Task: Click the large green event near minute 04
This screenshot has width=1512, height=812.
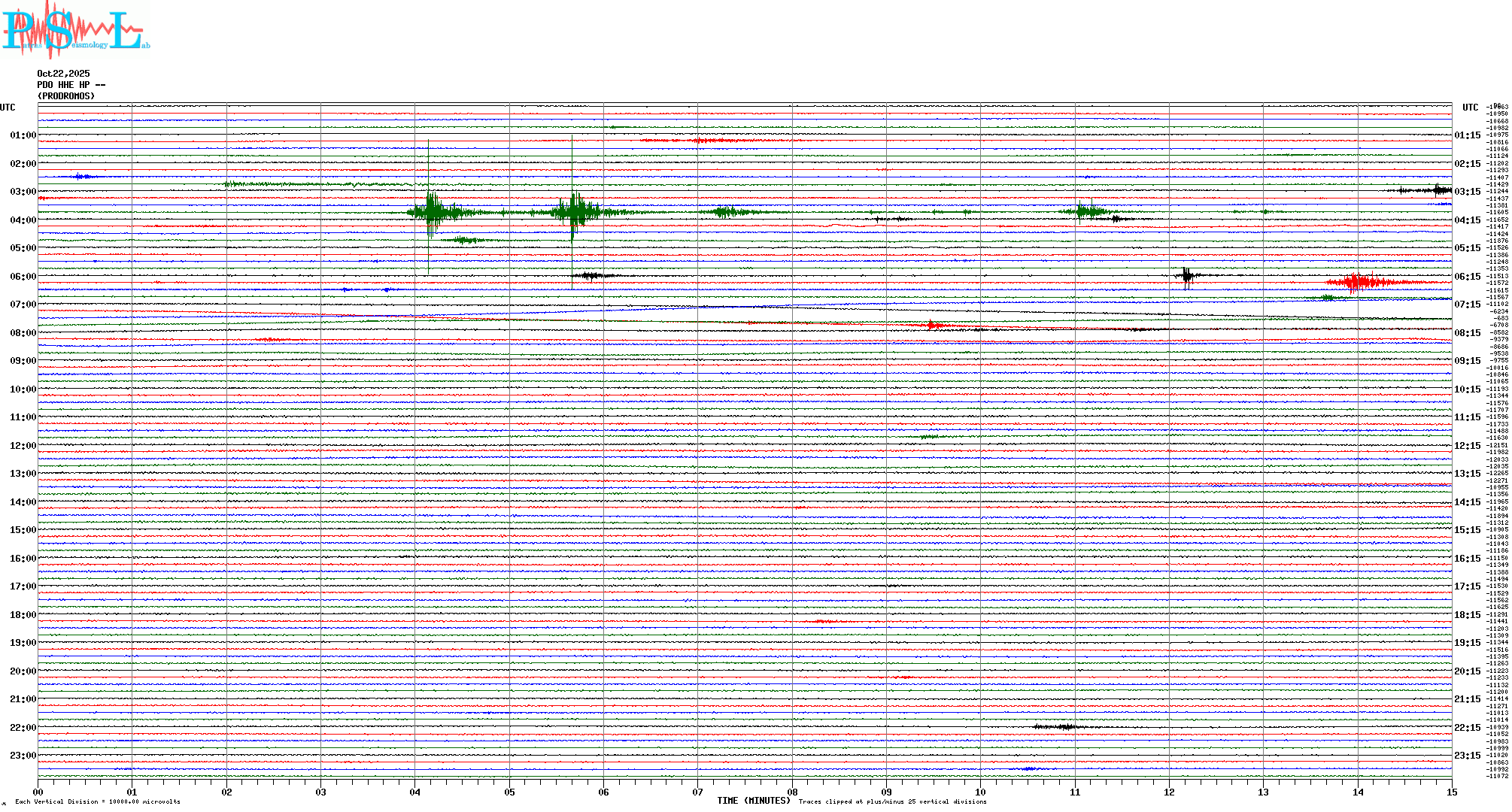Action: click(x=433, y=211)
